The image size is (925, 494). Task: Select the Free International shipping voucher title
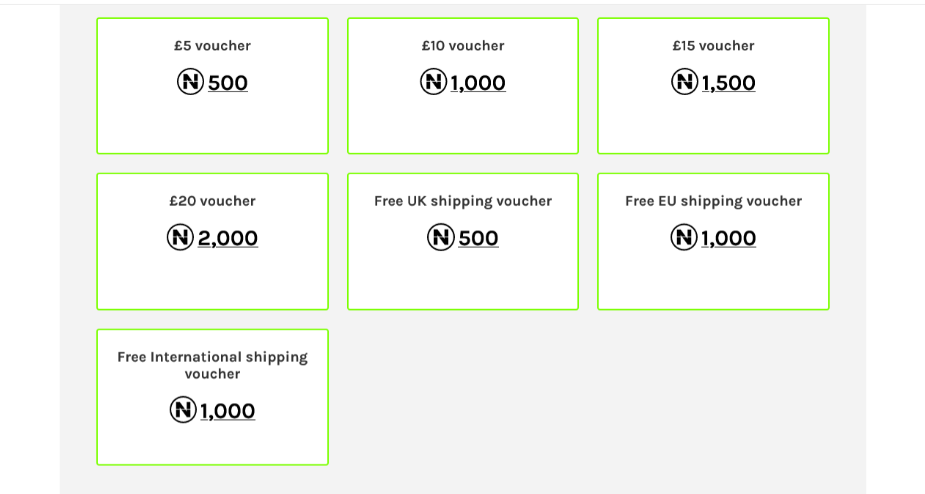(x=212, y=365)
